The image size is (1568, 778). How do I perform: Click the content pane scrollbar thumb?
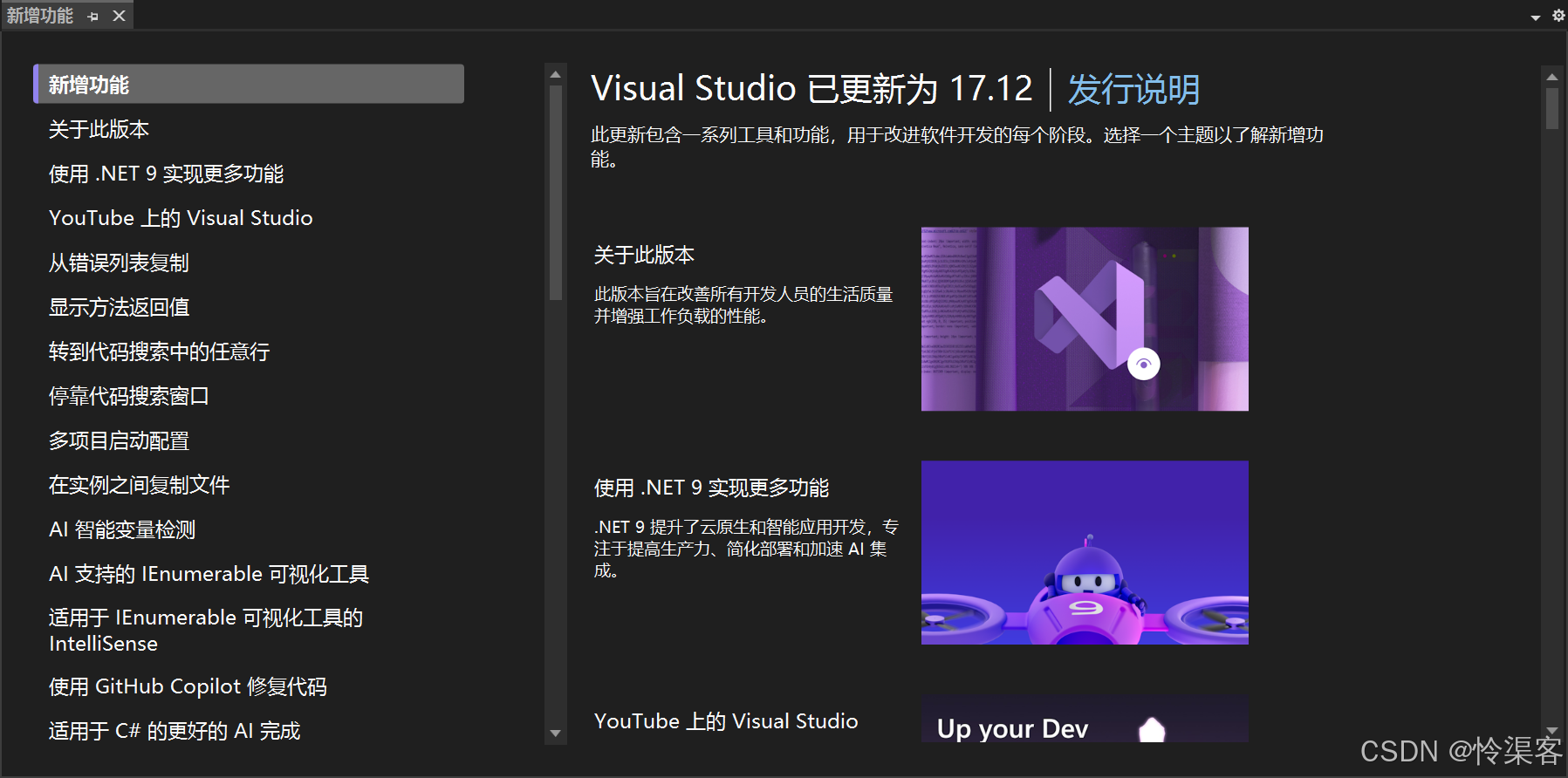pos(1552,109)
